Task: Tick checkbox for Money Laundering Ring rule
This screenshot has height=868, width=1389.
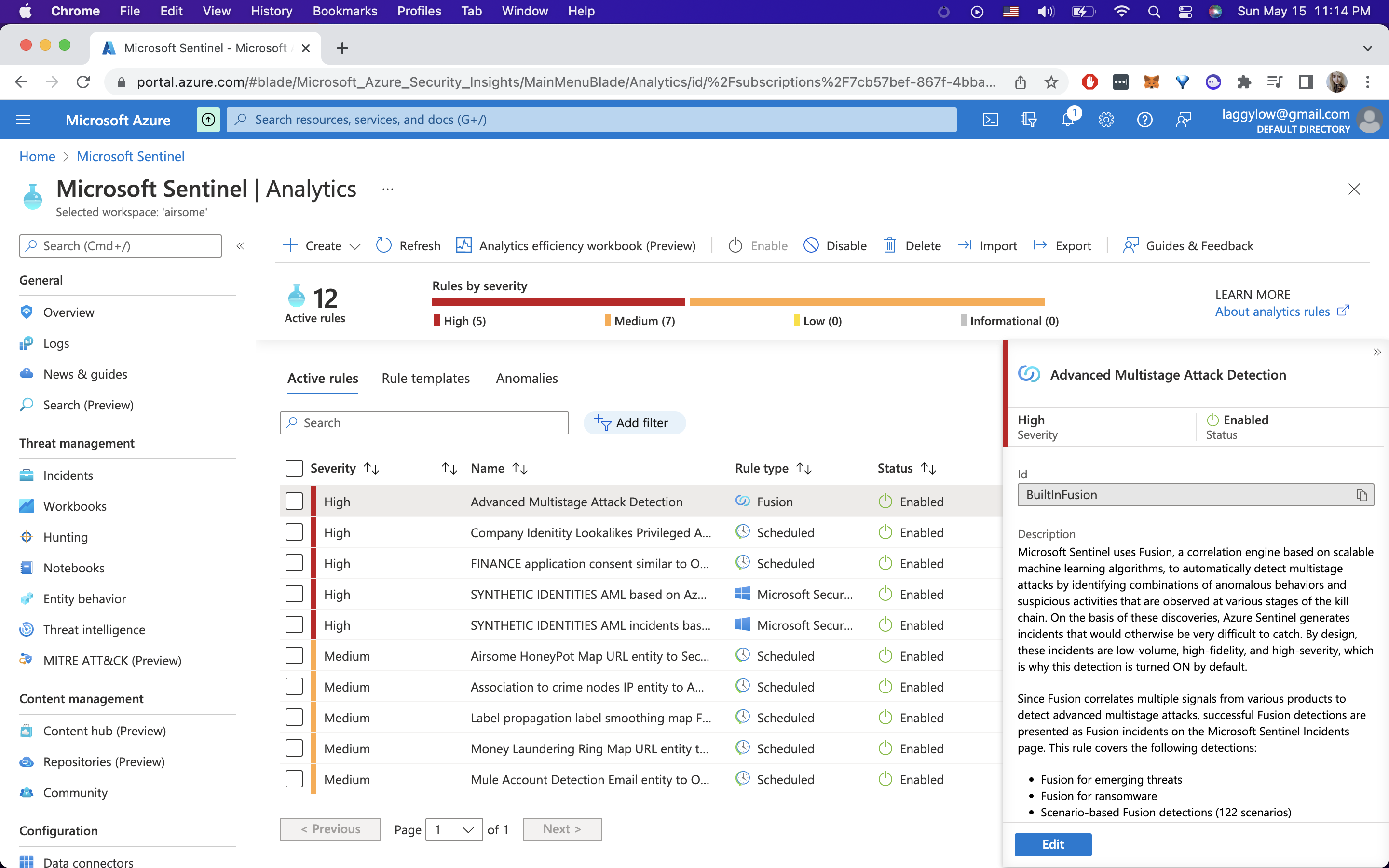Action: (294, 748)
